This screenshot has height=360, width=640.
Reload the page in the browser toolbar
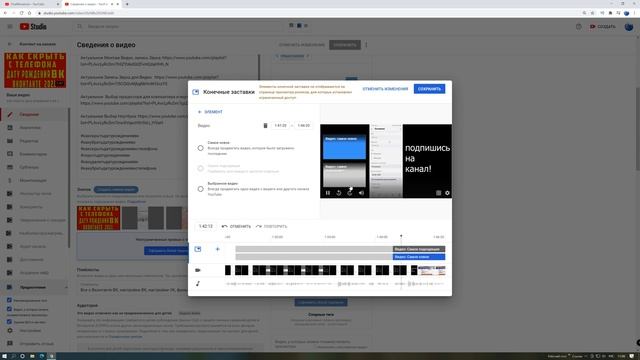click(22, 13)
